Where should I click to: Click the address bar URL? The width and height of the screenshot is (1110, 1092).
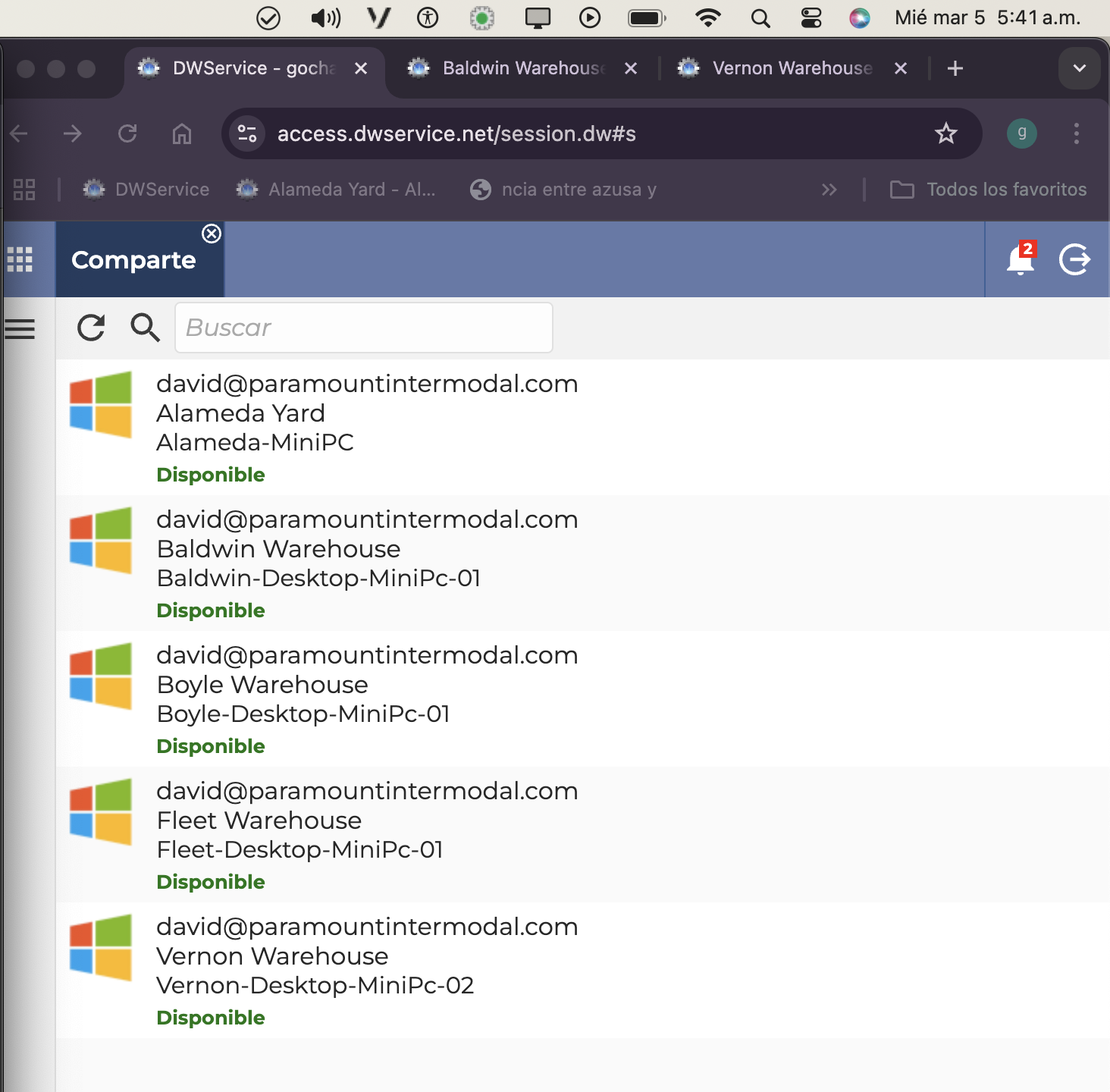[456, 133]
